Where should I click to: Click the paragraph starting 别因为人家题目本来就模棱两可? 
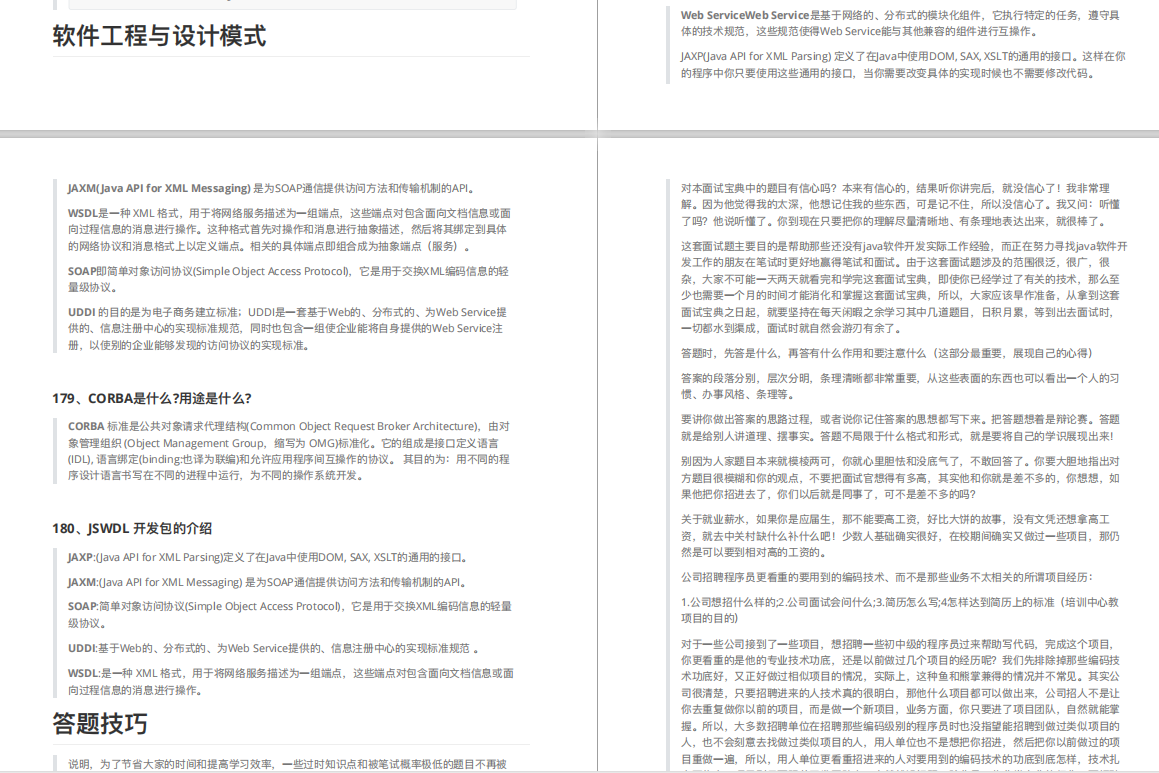coord(900,477)
